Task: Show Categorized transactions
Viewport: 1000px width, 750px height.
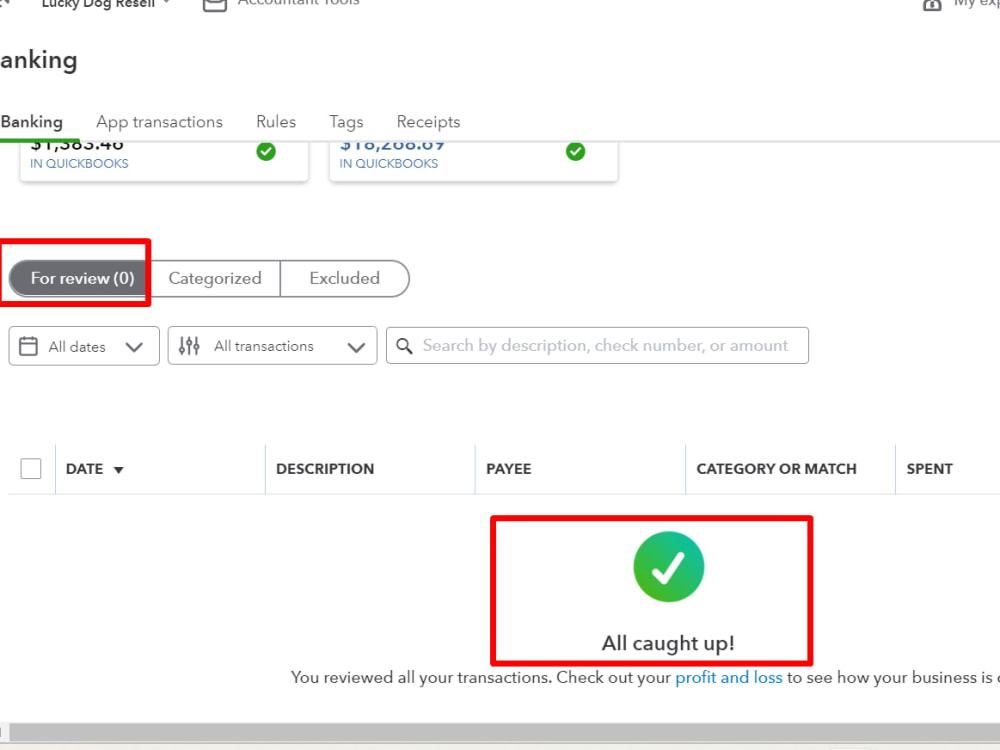Action: 215,278
